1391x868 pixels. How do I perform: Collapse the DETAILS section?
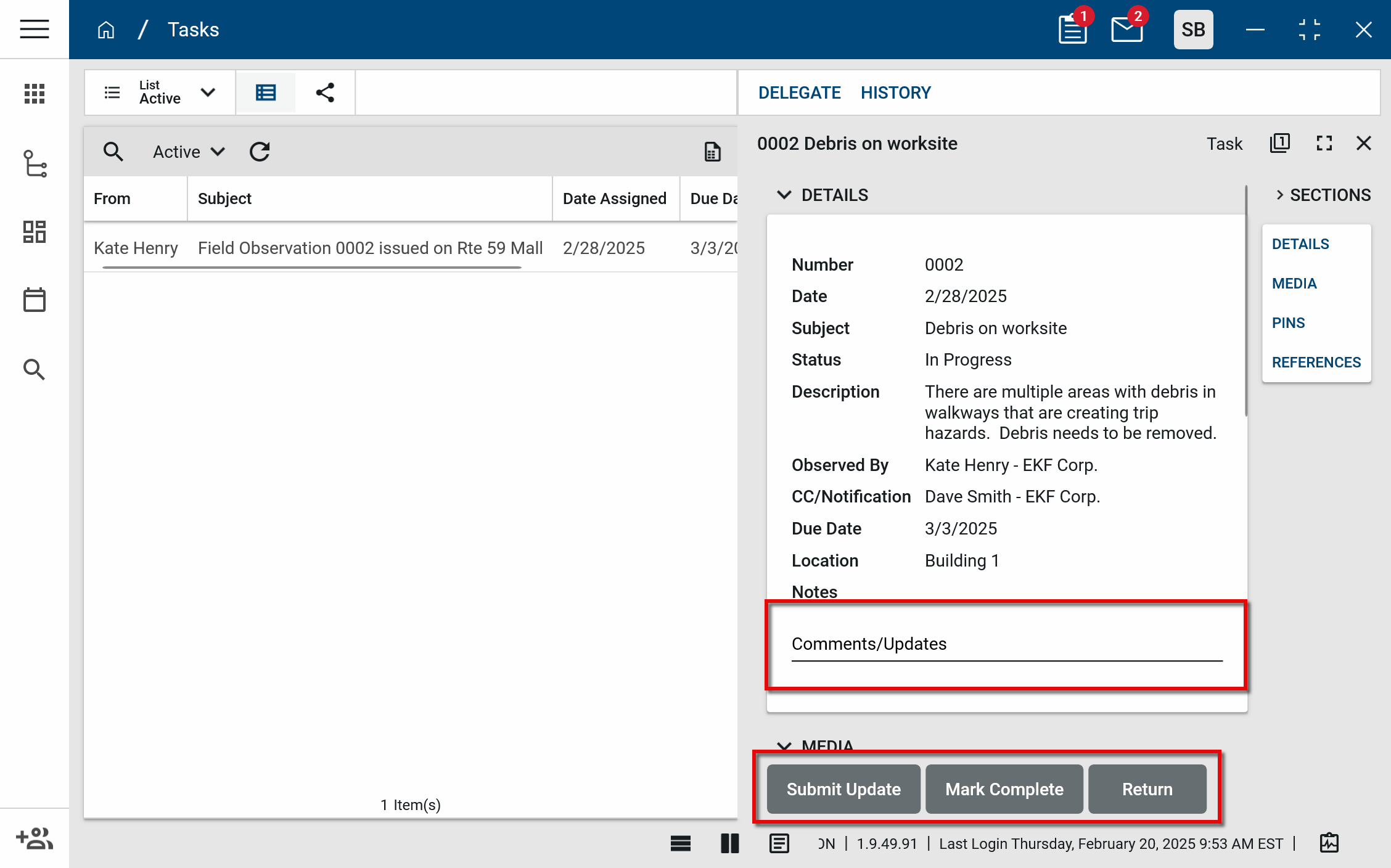pos(784,195)
